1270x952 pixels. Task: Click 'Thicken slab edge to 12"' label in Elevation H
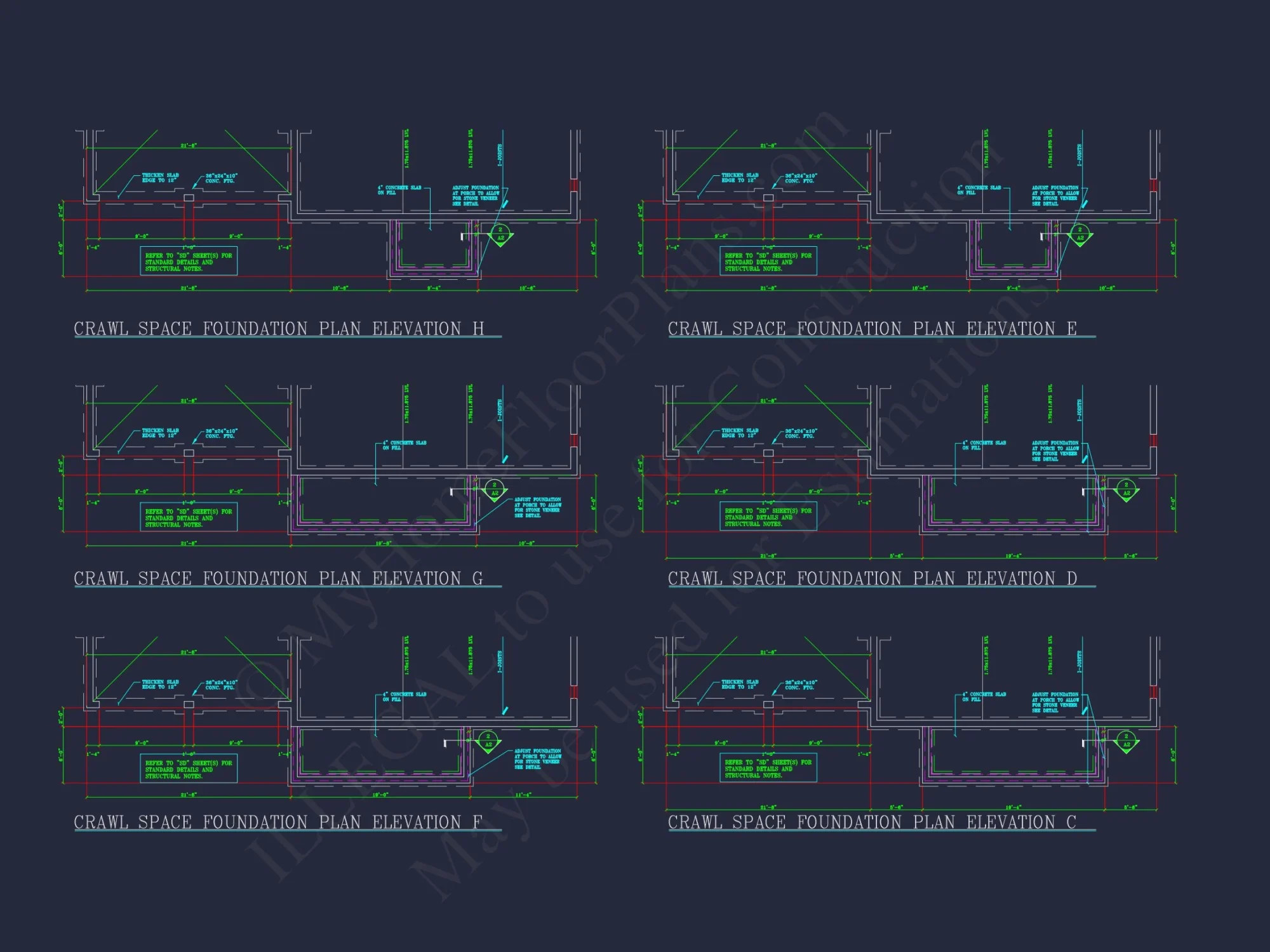click(x=160, y=178)
